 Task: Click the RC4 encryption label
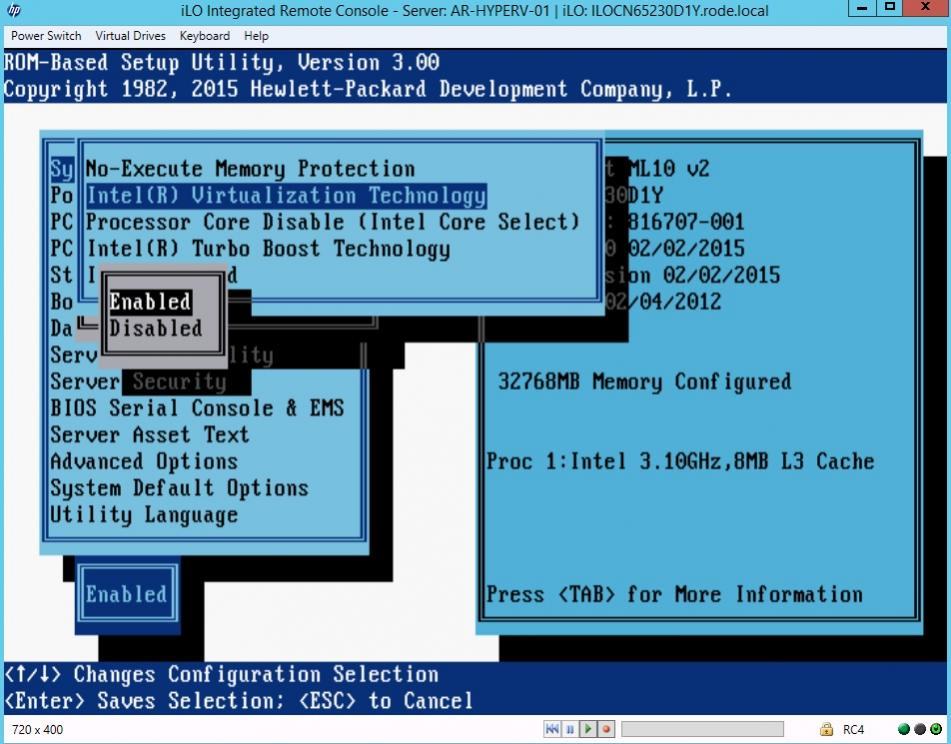[x=853, y=729]
